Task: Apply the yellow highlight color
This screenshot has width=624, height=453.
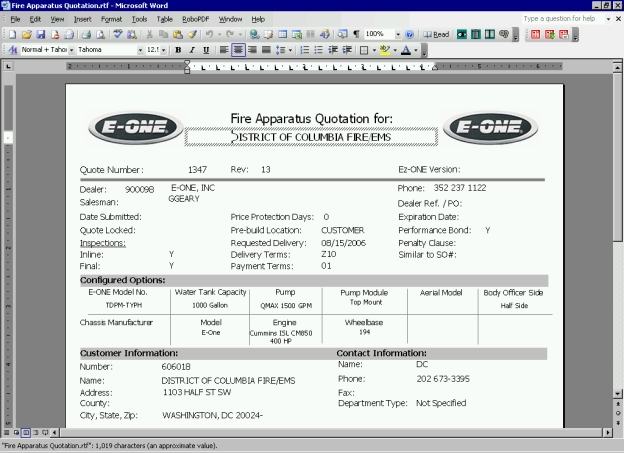Action: click(385, 50)
